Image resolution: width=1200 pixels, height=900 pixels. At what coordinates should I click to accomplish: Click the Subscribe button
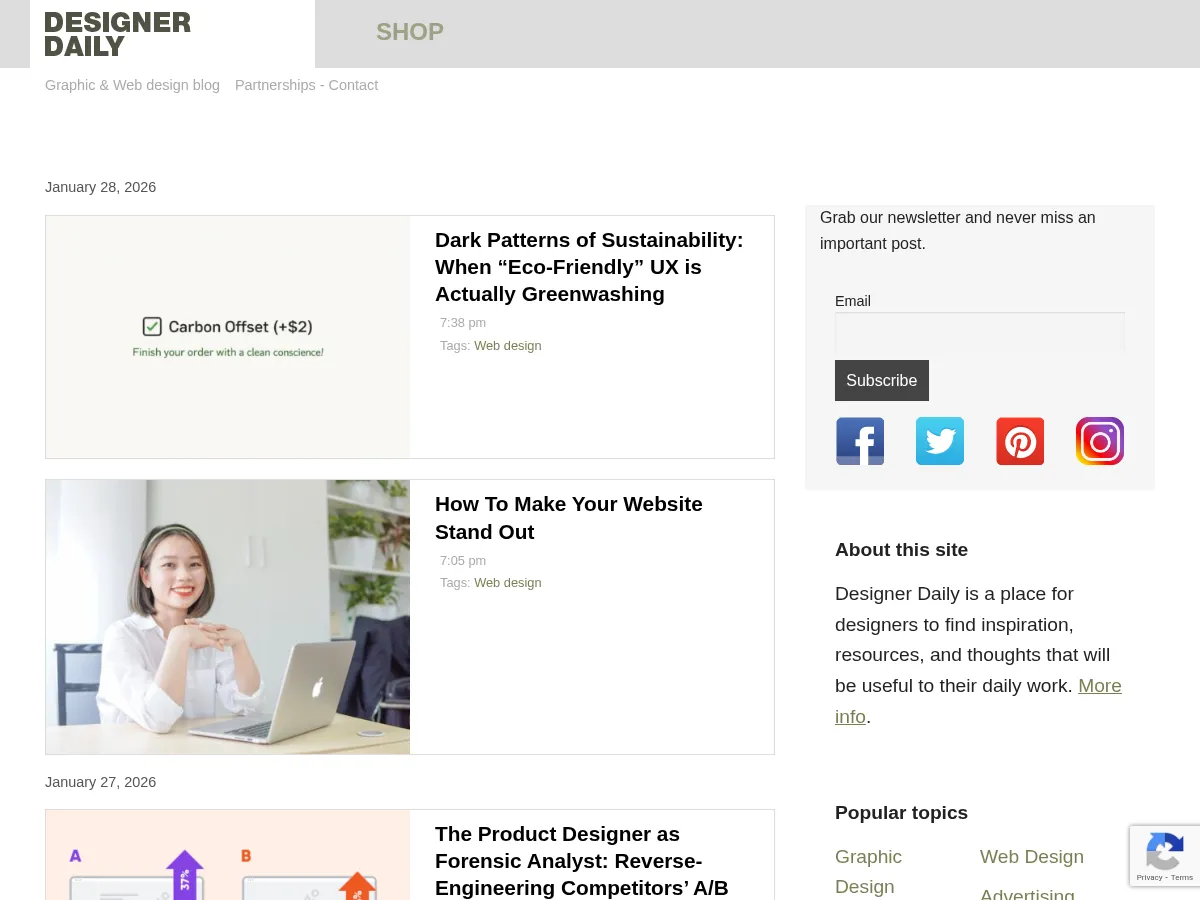tap(882, 380)
